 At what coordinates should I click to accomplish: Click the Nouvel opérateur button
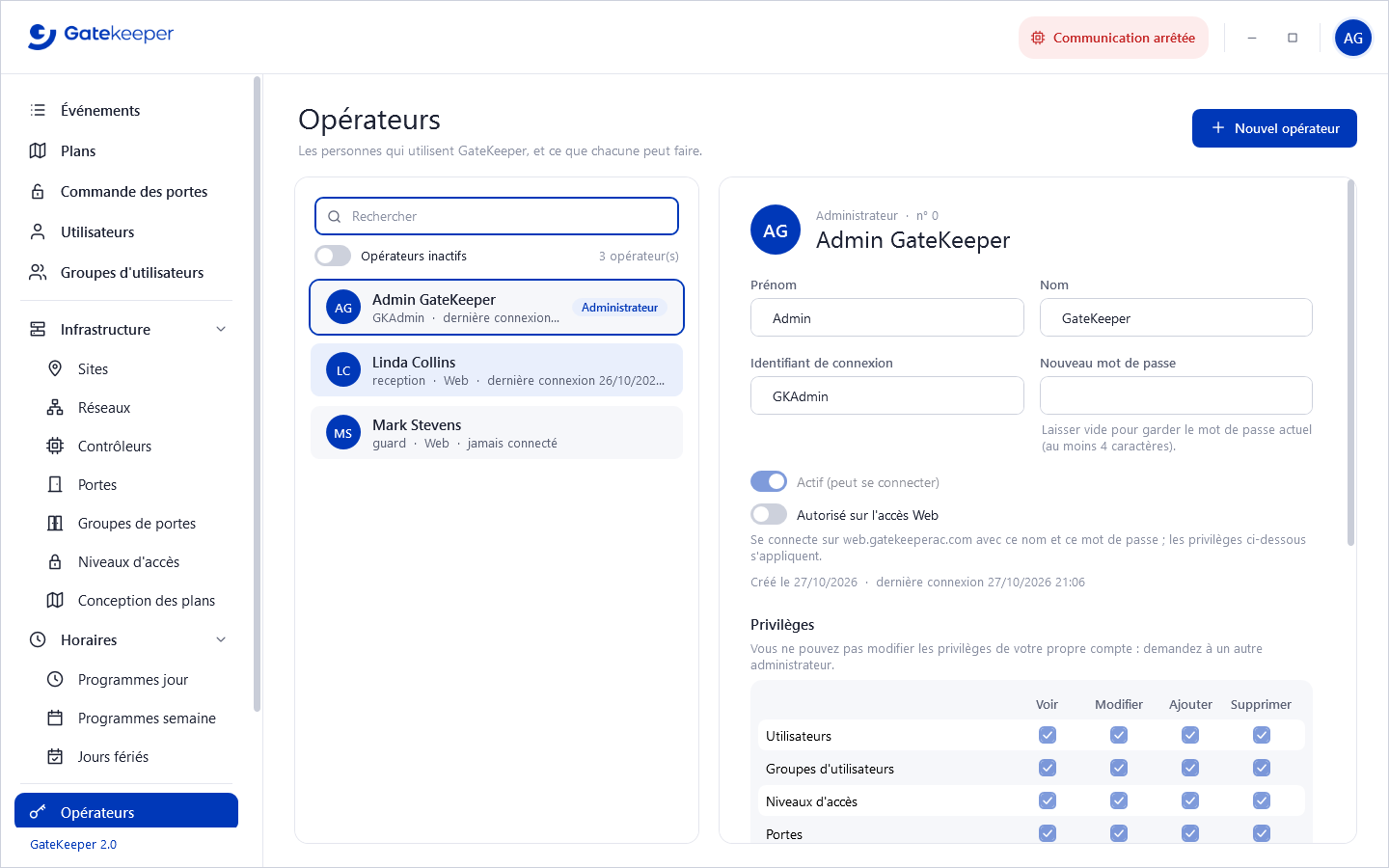tap(1274, 128)
